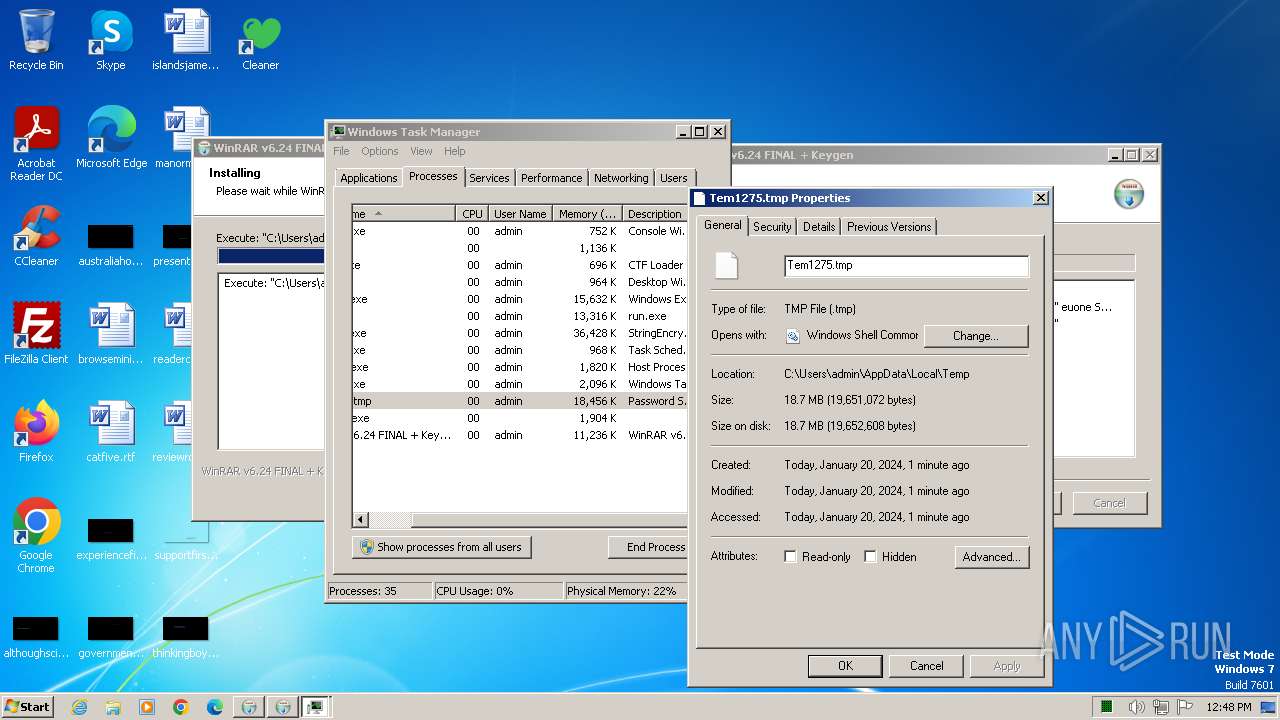Open the Details tab in Properties
The width and height of the screenshot is (1280, 720).
(x=819, y=227)
